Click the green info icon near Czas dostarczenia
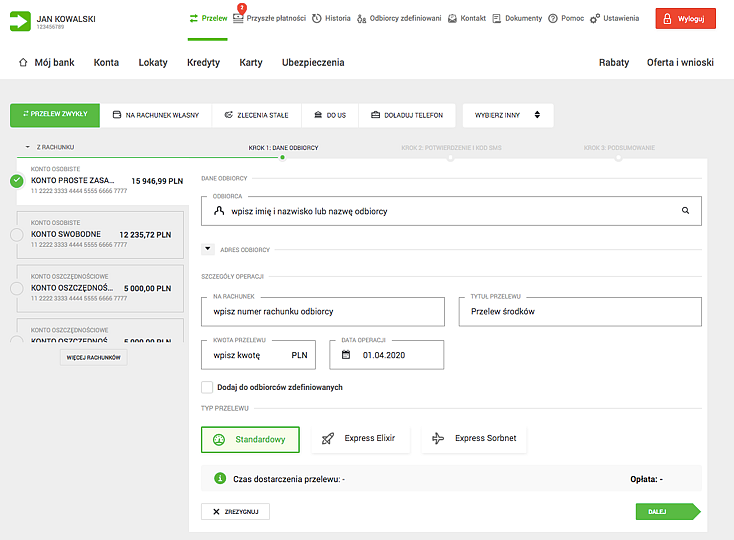This screenshot has height=540, width=734. pos(220,478)
